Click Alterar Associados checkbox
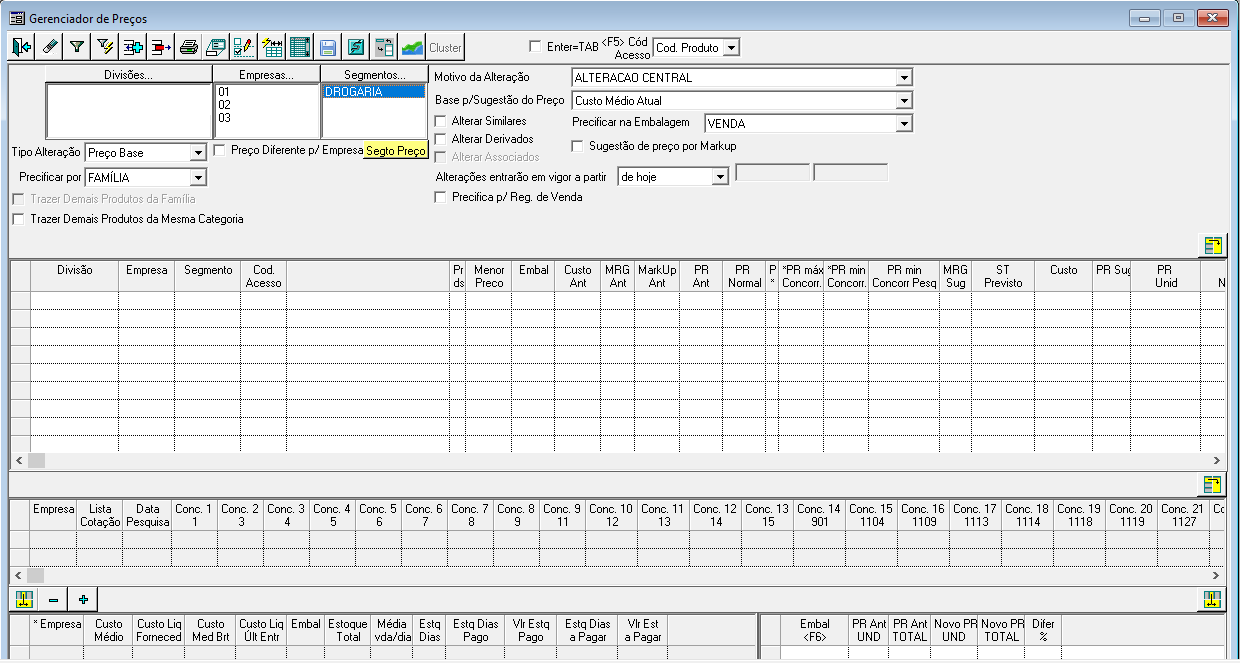Screen dimensions: 1240x663 [x=441, y=157]
